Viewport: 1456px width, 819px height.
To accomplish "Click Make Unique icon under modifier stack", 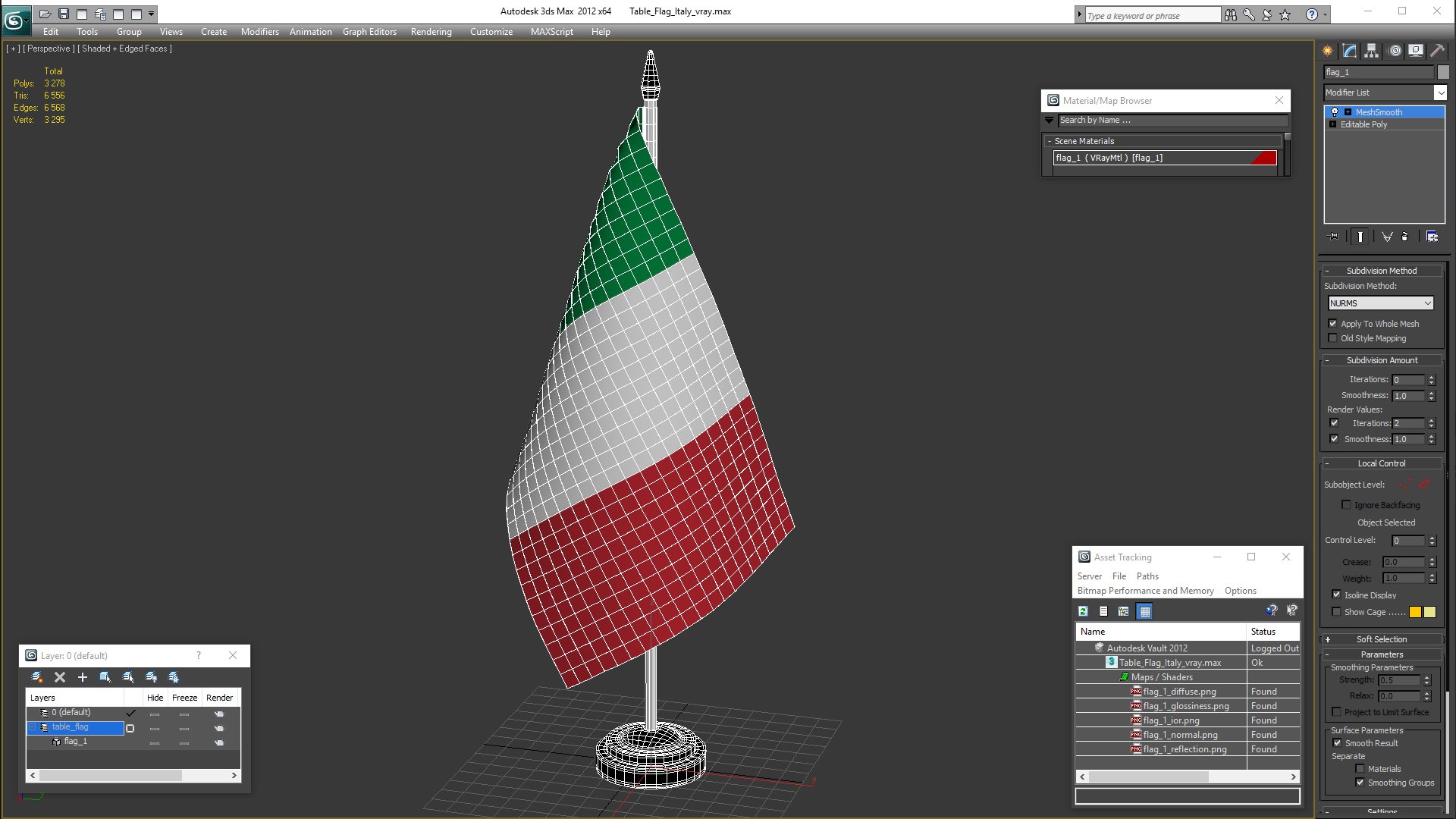I will coord(1387,237).
